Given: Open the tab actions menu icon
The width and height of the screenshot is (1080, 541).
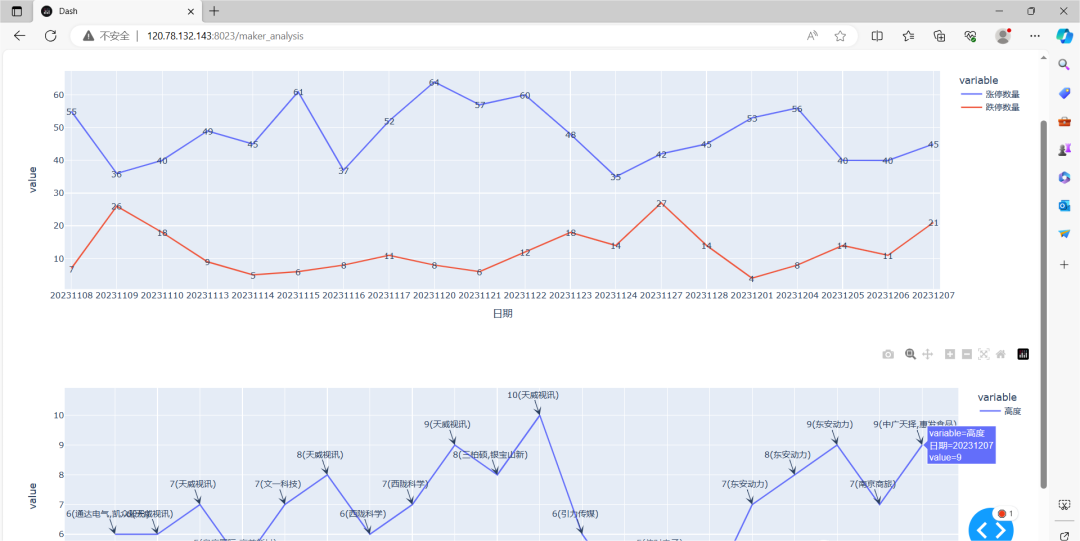Looking at the screenshot, I should click(x=17, y=11).
